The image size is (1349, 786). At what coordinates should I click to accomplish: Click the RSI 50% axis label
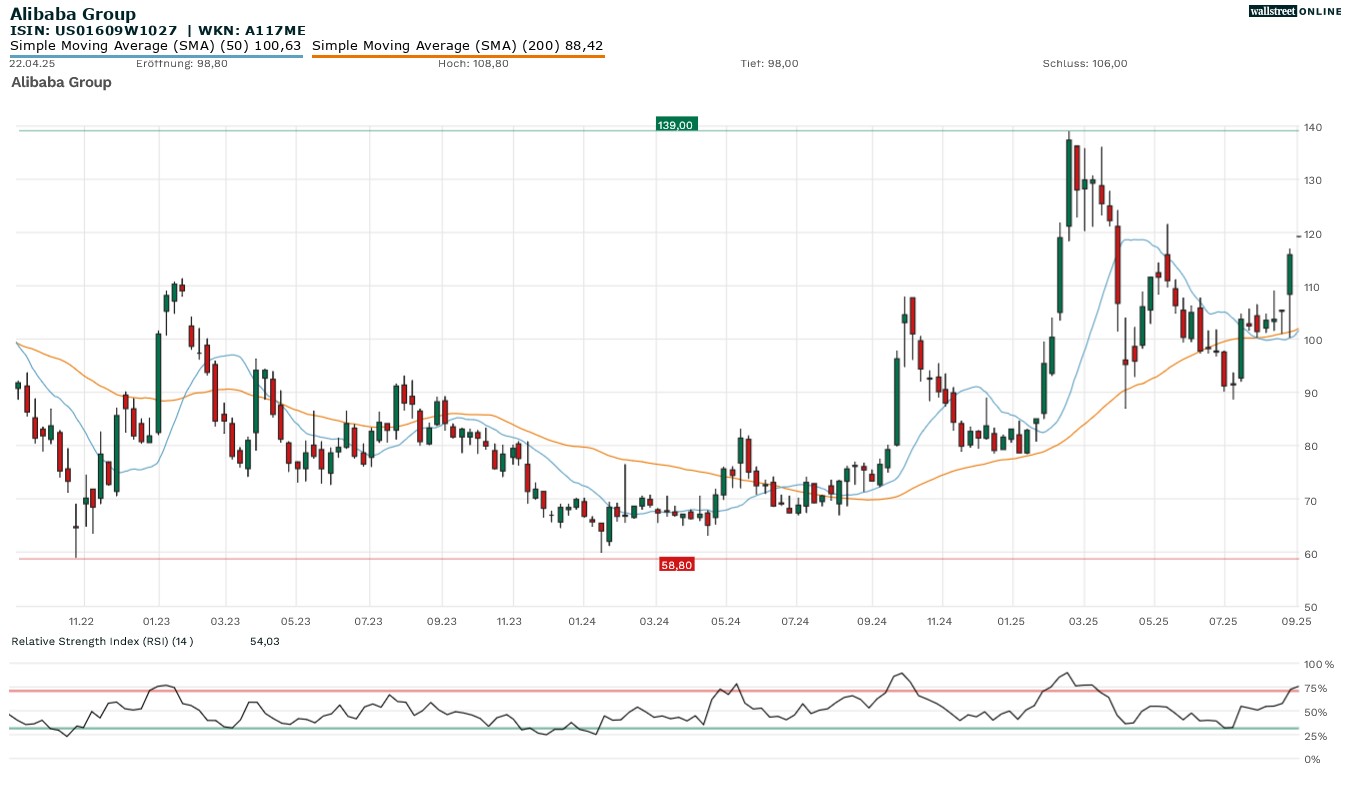pos(1315,713)
